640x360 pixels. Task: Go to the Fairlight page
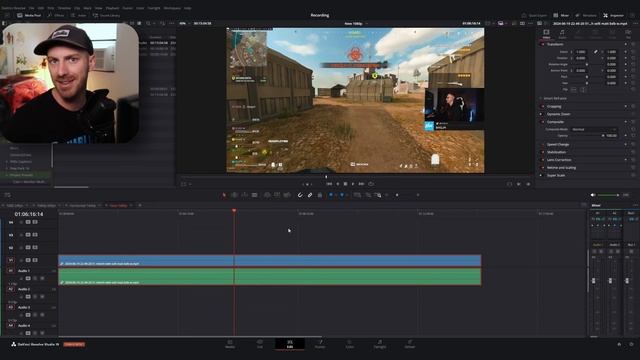(x=380, y=344)
